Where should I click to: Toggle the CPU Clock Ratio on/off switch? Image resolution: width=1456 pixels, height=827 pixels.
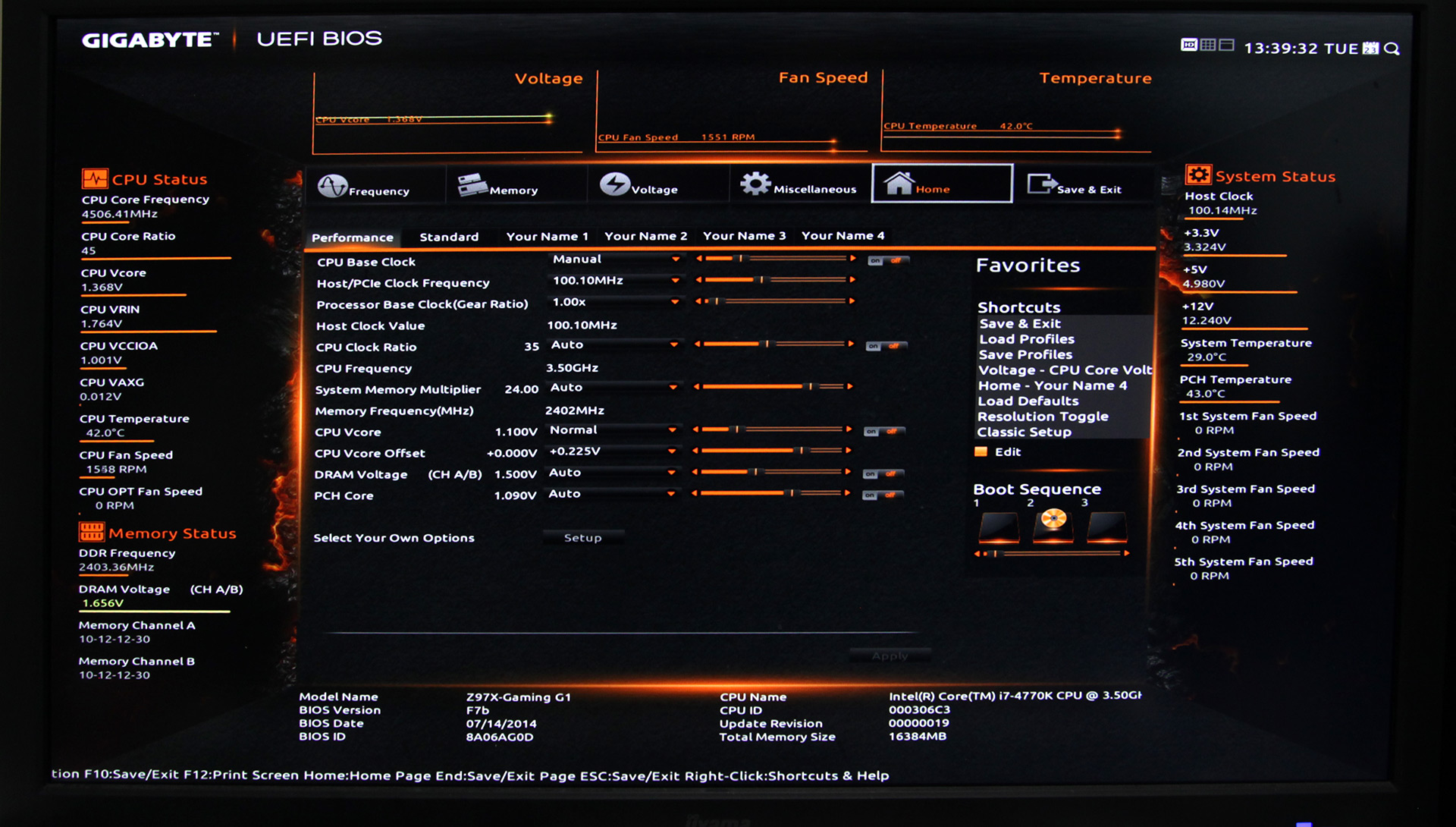point(886,346)
